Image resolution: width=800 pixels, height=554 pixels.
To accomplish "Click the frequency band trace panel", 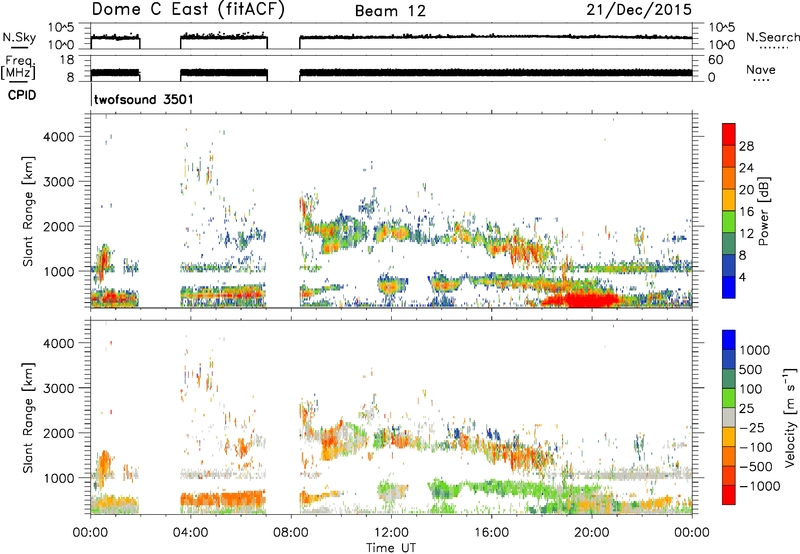I will pos(391,68).
